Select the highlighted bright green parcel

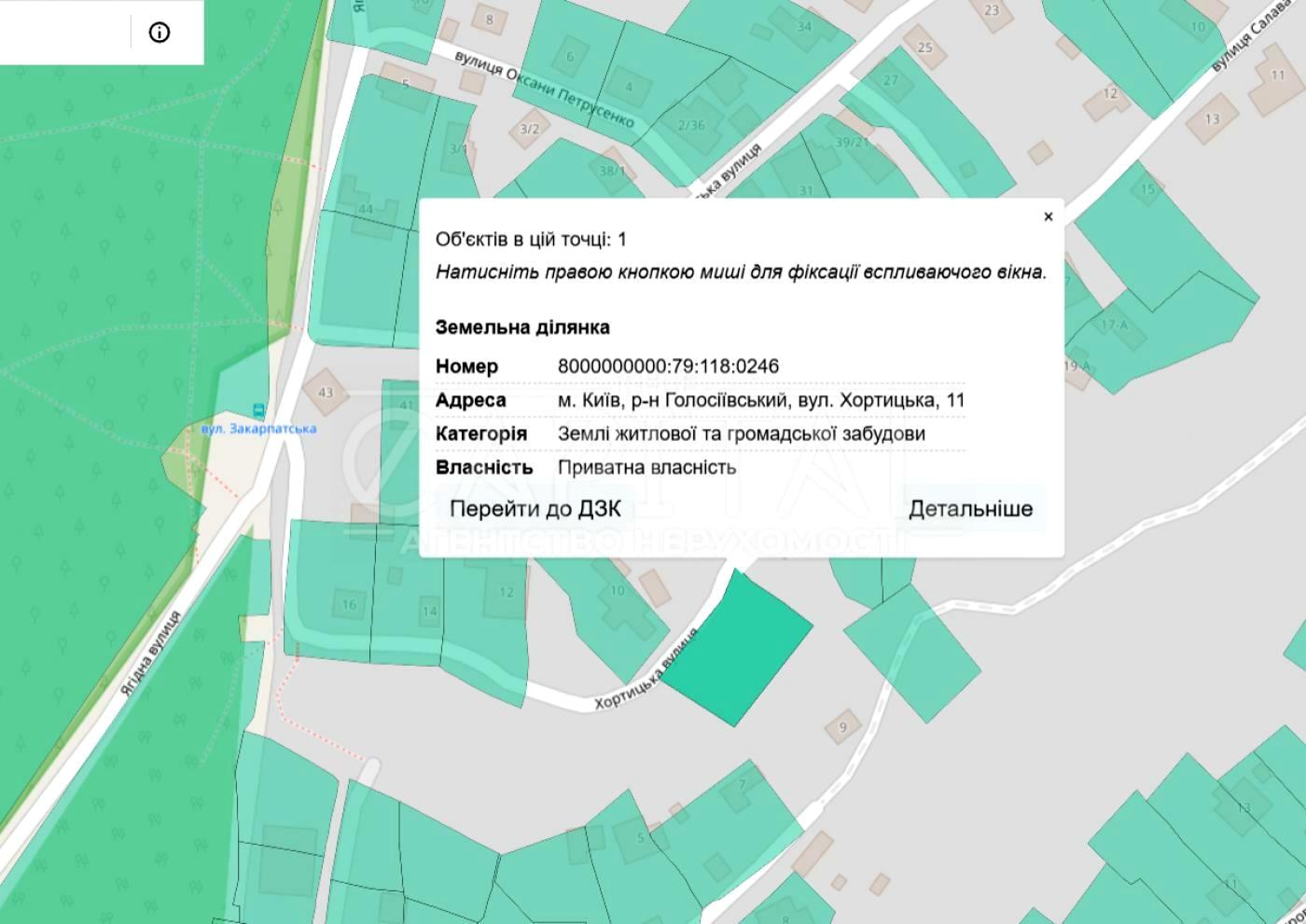point(739,646)
